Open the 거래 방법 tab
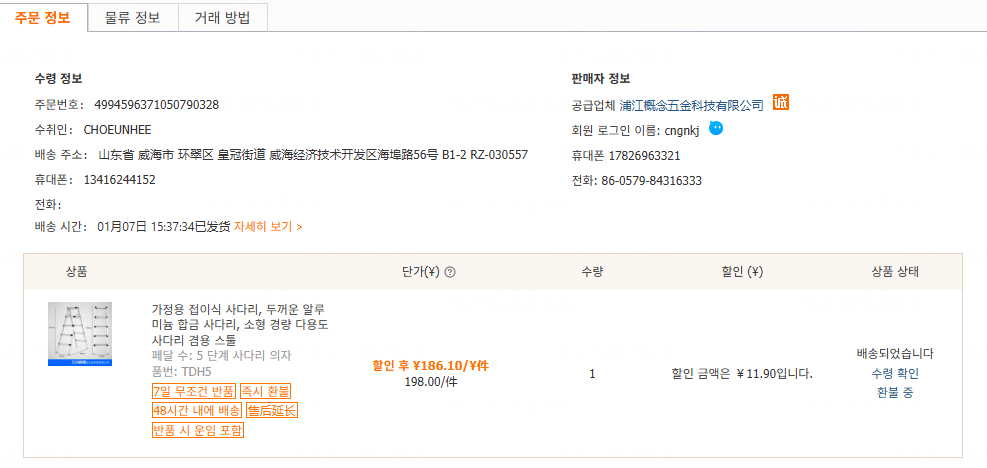The height and width of the screenshot is (468, 987). tap(222, 17)
